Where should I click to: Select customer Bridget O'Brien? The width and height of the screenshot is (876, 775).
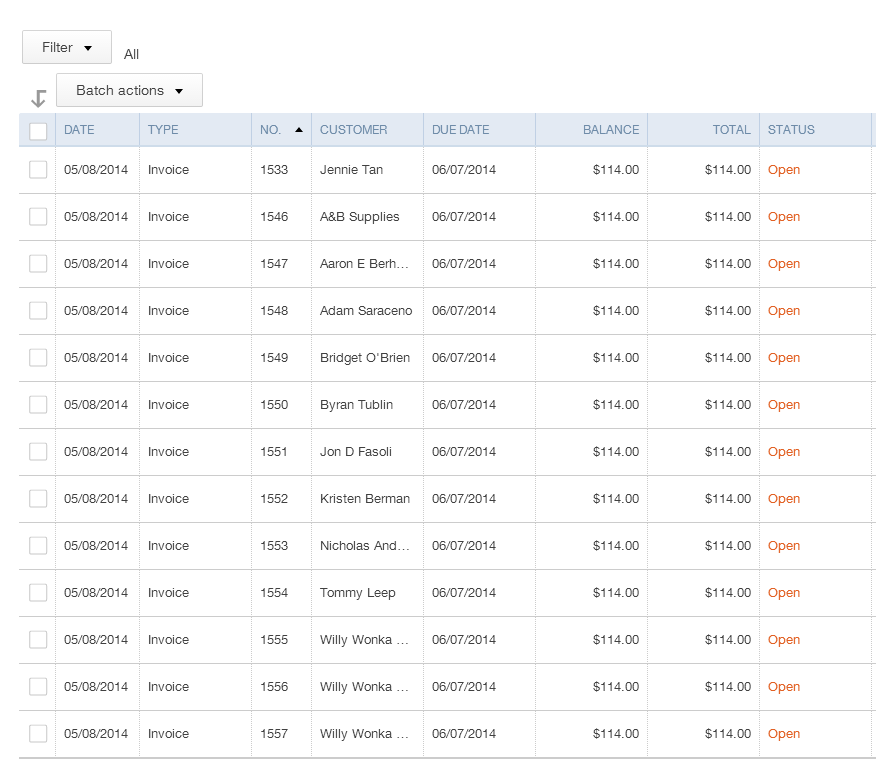click(x=365, y=358)
